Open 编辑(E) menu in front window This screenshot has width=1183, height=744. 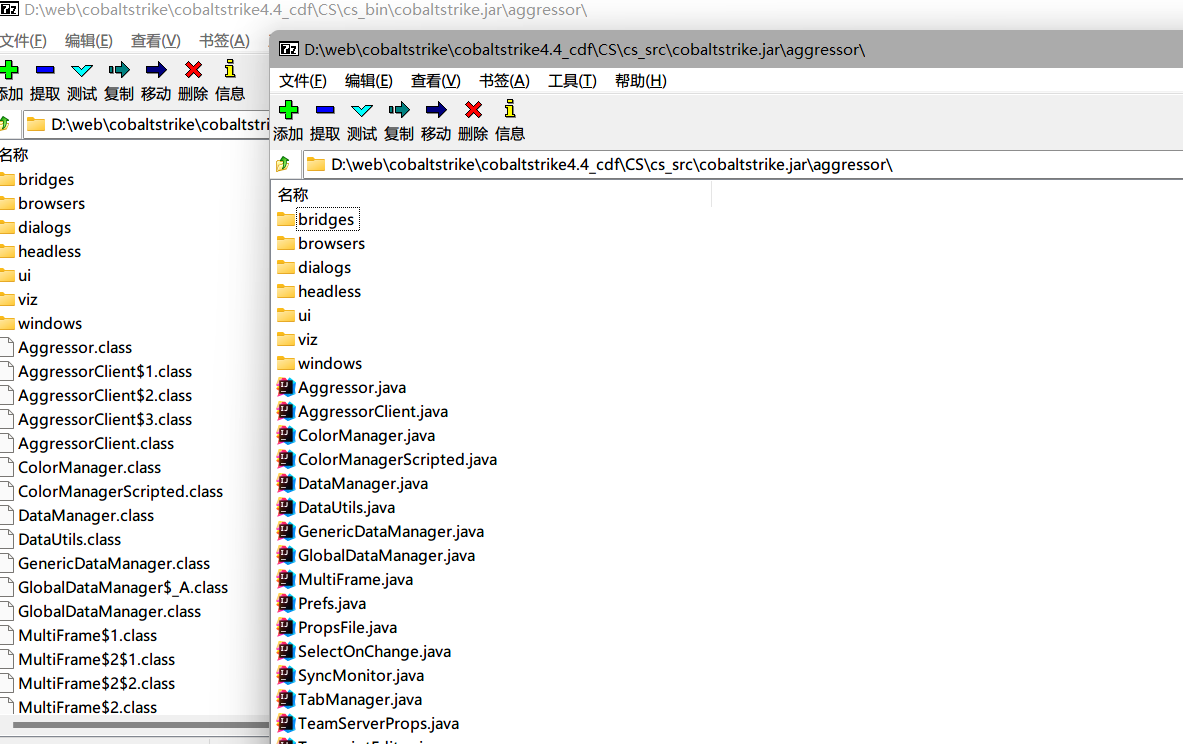[369, 81]
